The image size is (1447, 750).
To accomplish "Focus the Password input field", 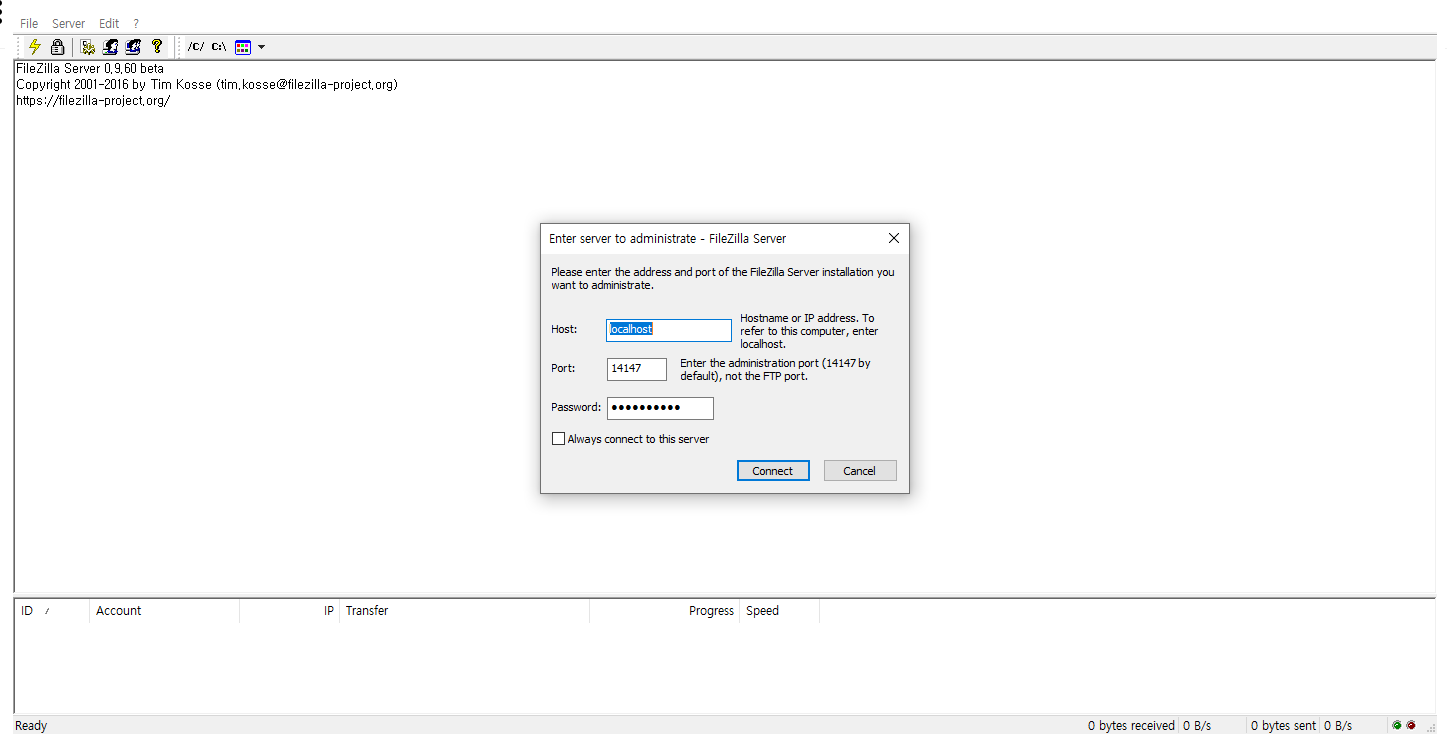I will [x=660, y=408].
